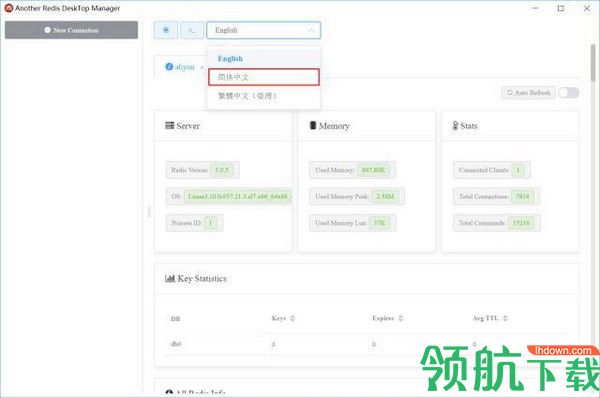
Task: Choose English in language list
Action: (x=263, y=59)
